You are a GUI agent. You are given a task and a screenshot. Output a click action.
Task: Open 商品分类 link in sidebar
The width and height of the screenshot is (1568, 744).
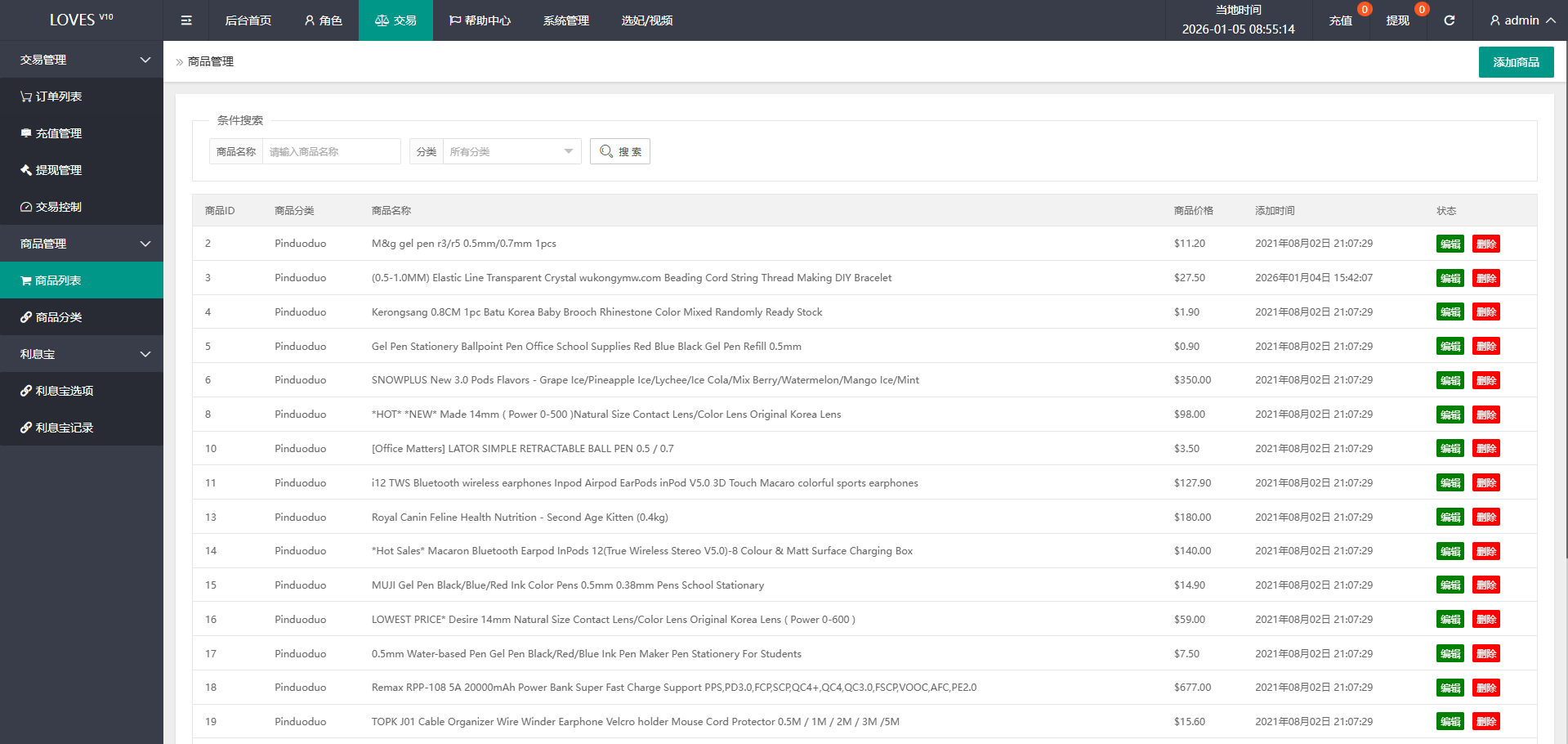coord(51,317)
